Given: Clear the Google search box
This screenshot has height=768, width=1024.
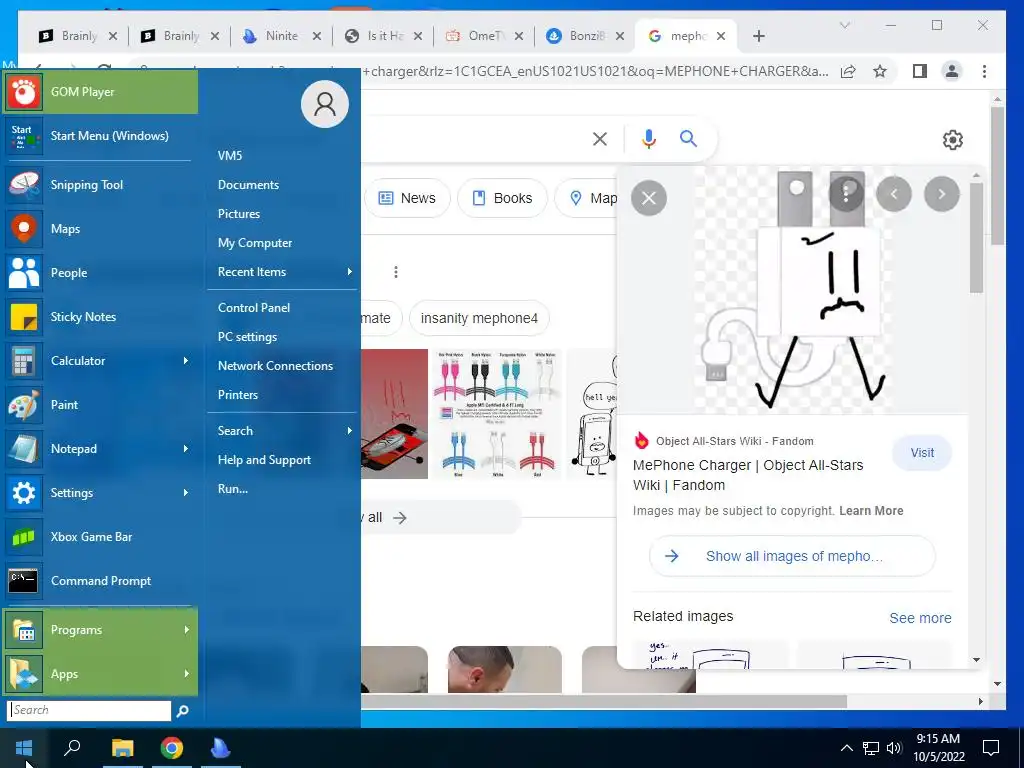Looking at the screenshot, I should [600, 138].
